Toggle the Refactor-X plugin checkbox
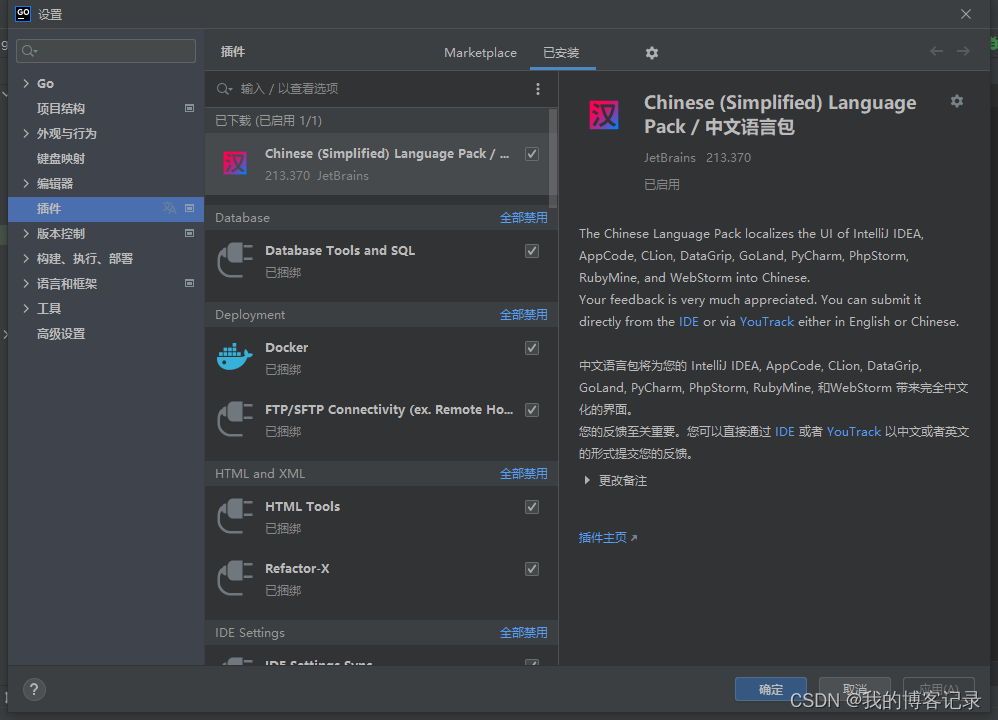The height and width of the screenshot is (720, 998). tap(532, 569)
